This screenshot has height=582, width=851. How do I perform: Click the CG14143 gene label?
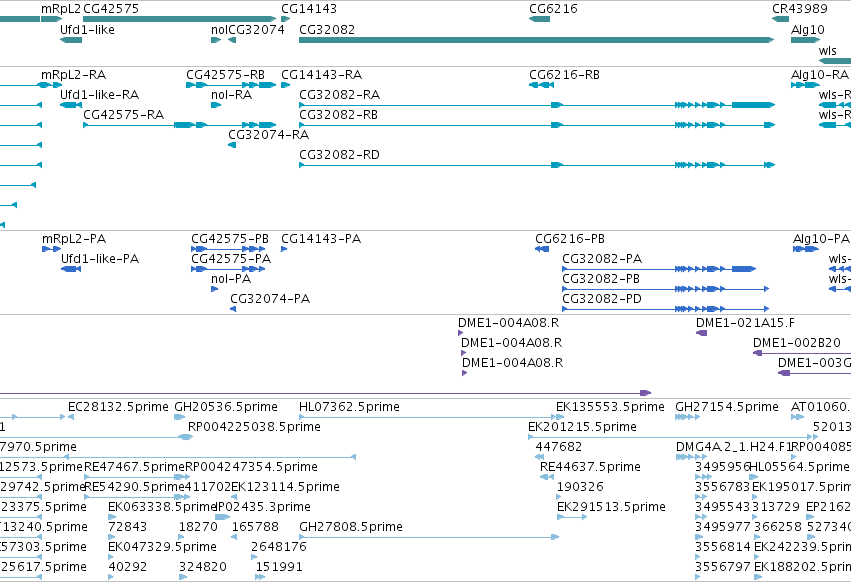309,9
